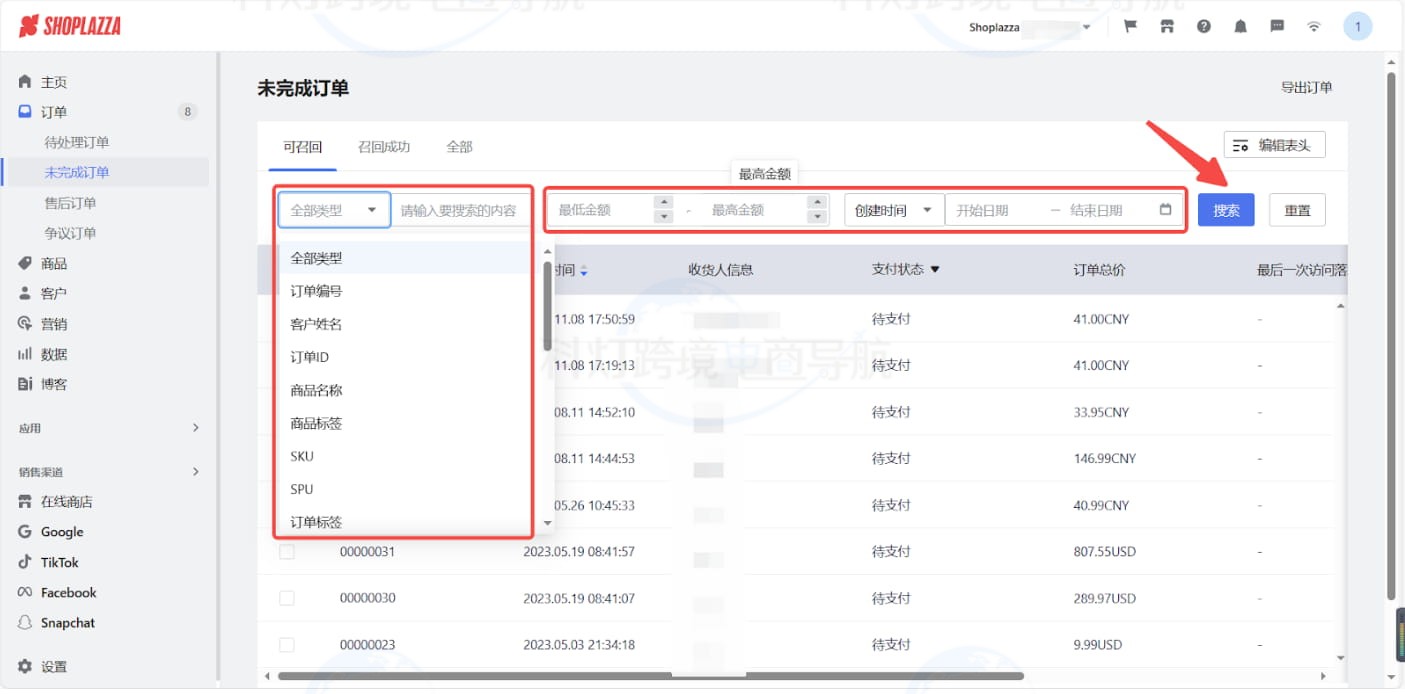Open the 创建时间 dropdown

[x=893, y=210]
